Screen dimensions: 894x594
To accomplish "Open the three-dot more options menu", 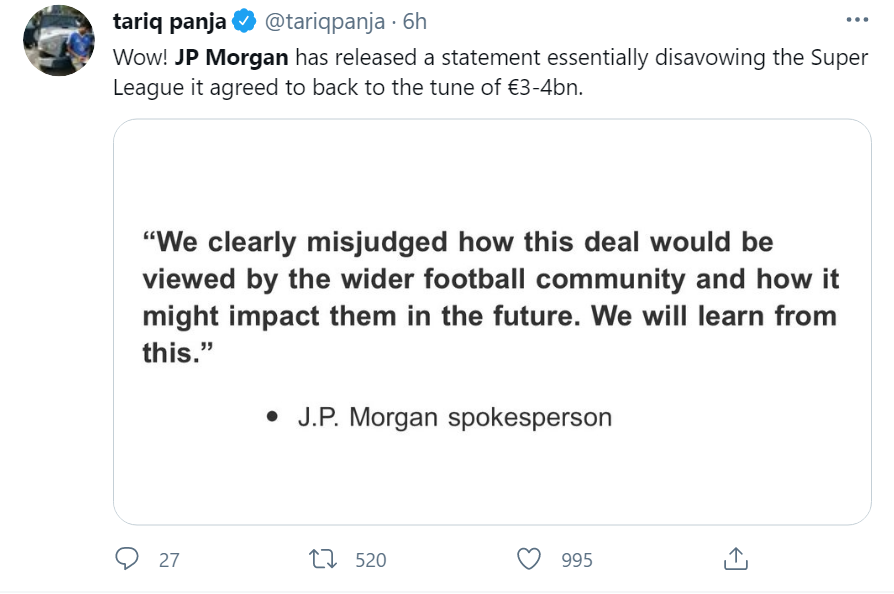I will [857, 20].
